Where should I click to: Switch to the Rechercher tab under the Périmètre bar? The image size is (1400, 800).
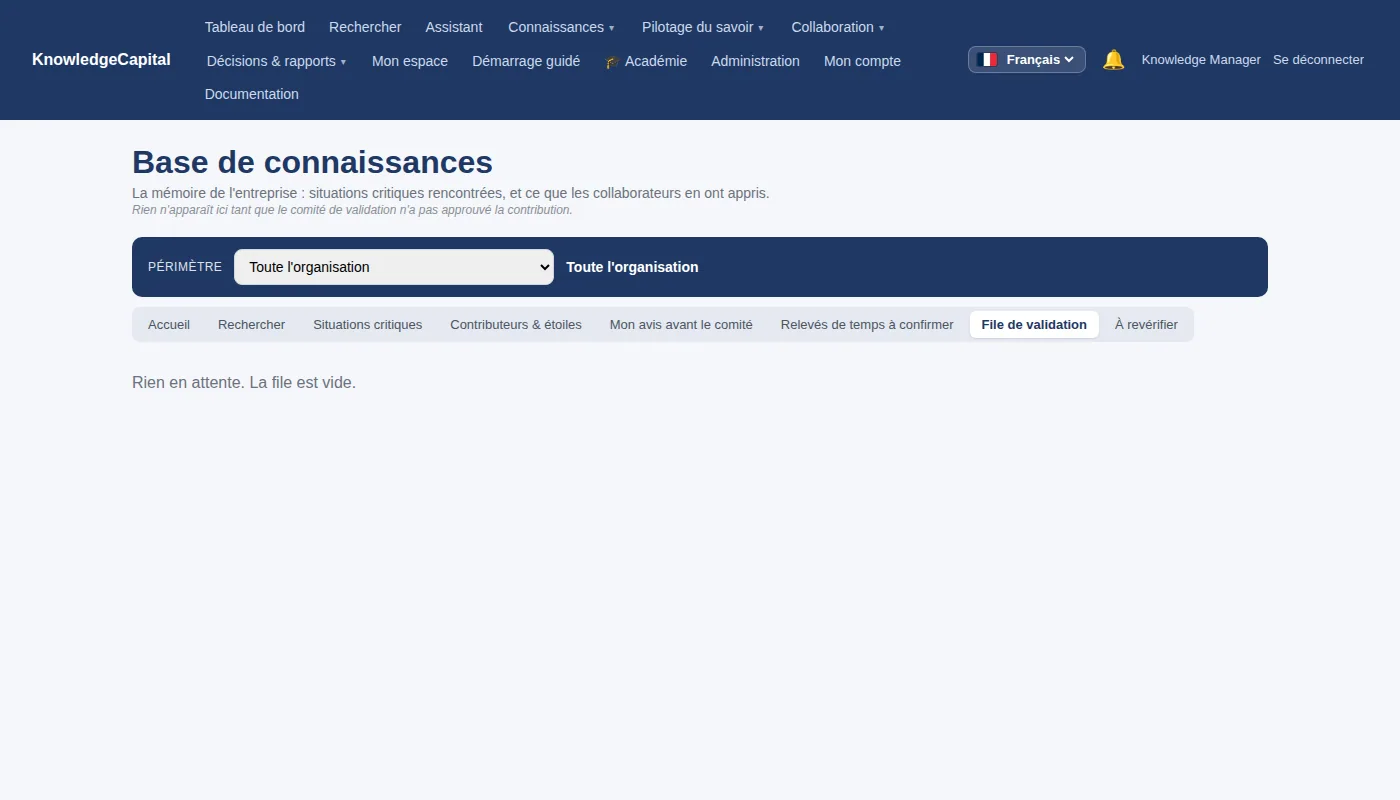(252, 325)
